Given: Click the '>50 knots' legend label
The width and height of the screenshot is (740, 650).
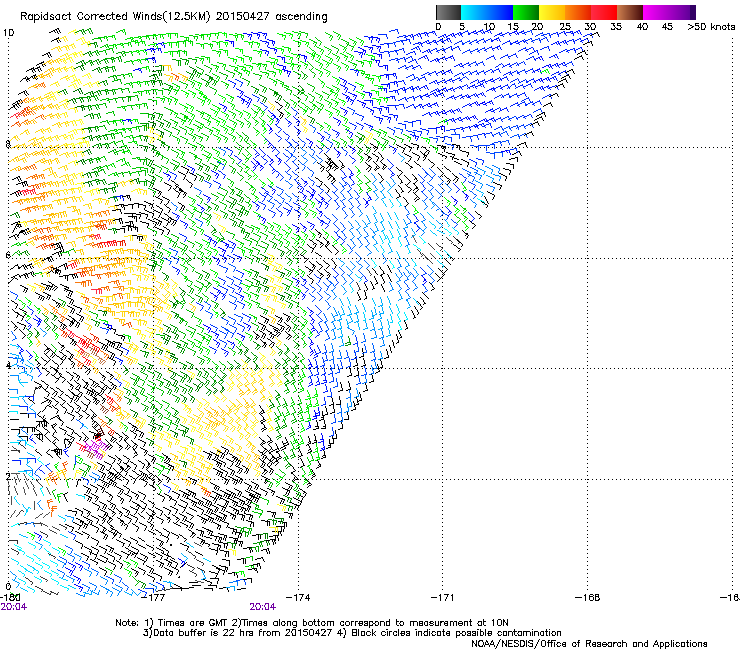Looking at the screenshot, I should (x=711, y=27).
